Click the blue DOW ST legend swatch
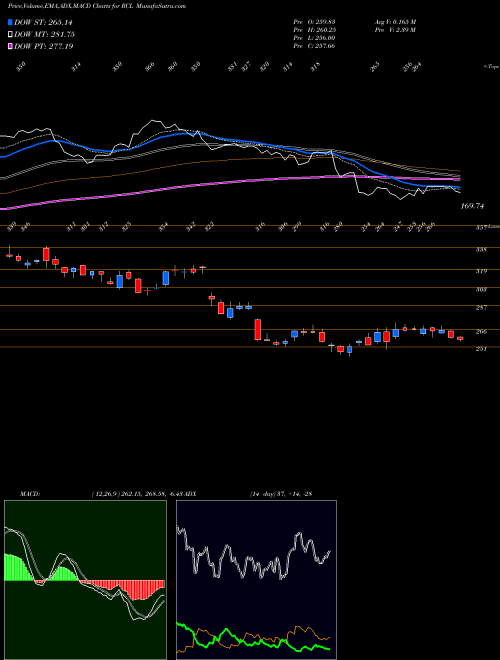500x660 pixels. click(10, 22)
